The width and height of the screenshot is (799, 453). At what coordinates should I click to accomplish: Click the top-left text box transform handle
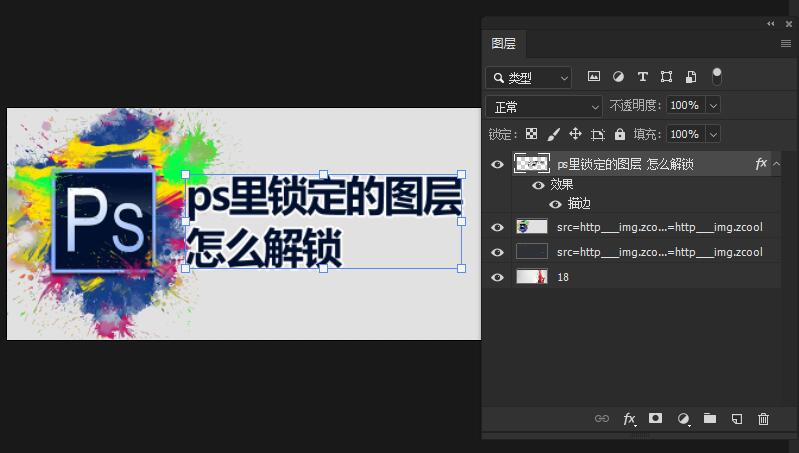185,175
